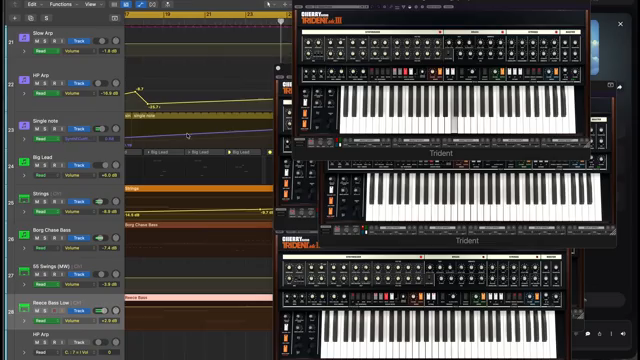The image size is (640, 360).
Task: Open the View menu
Action: coord(93,4)
